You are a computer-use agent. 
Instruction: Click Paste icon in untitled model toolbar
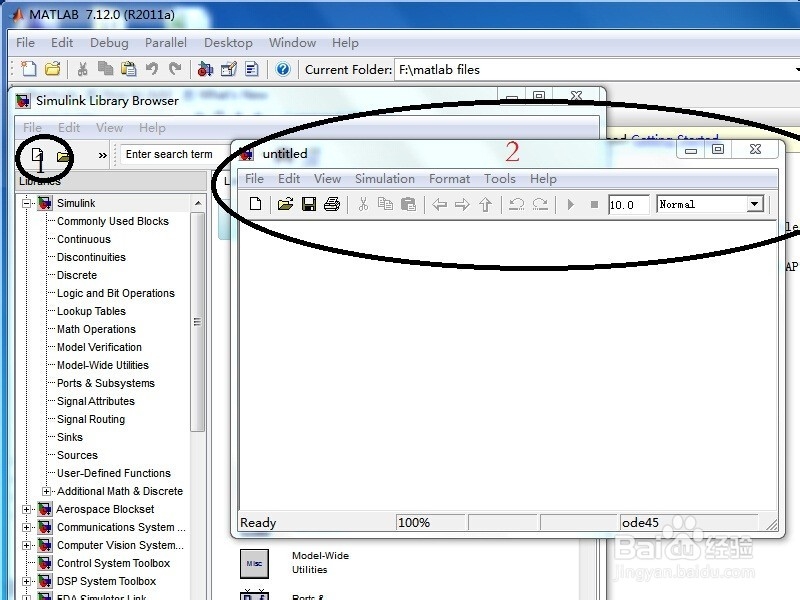(408, 205)
